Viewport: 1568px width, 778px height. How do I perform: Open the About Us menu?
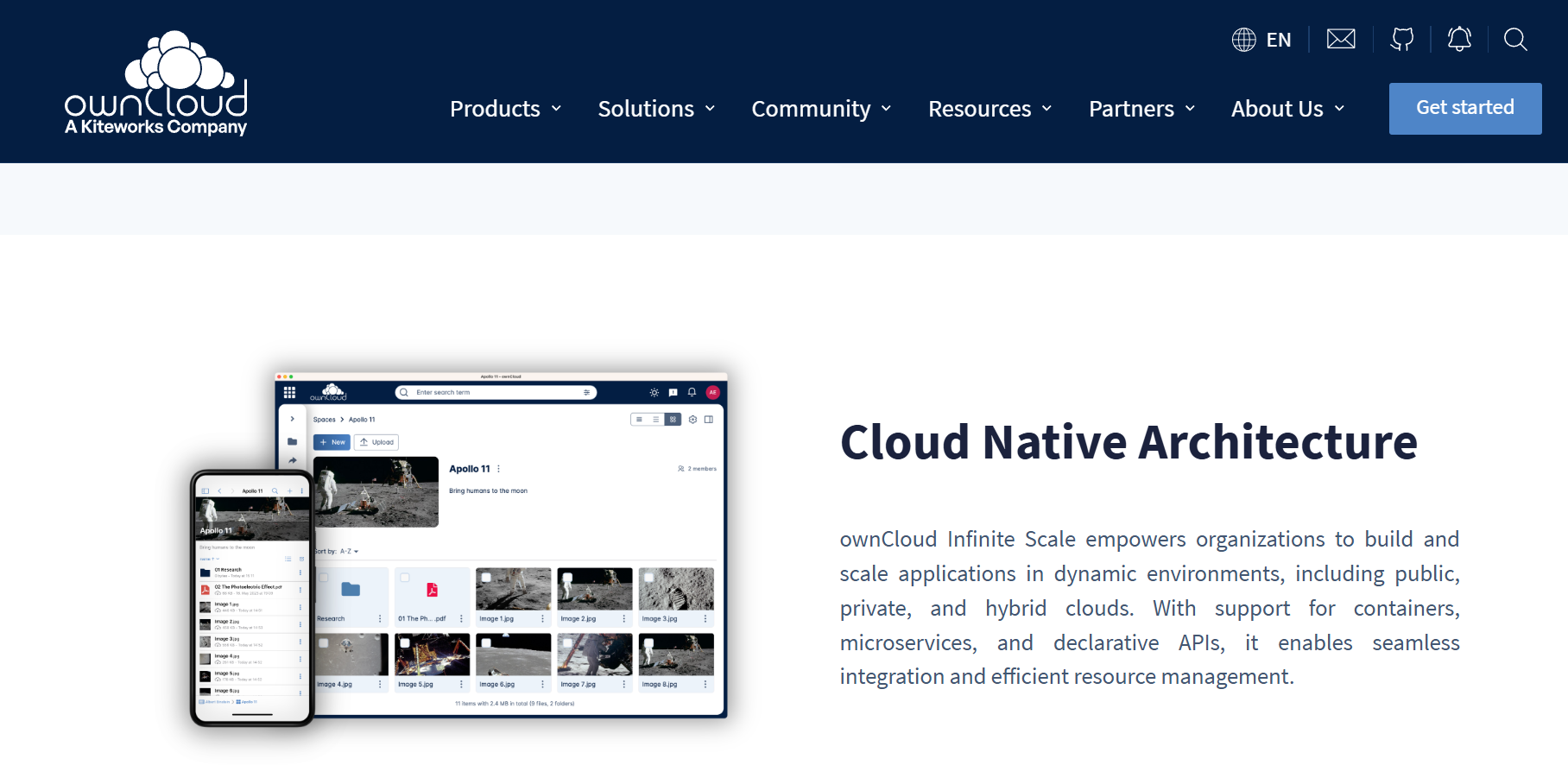pyautogui.click(x=1287, y=109)
